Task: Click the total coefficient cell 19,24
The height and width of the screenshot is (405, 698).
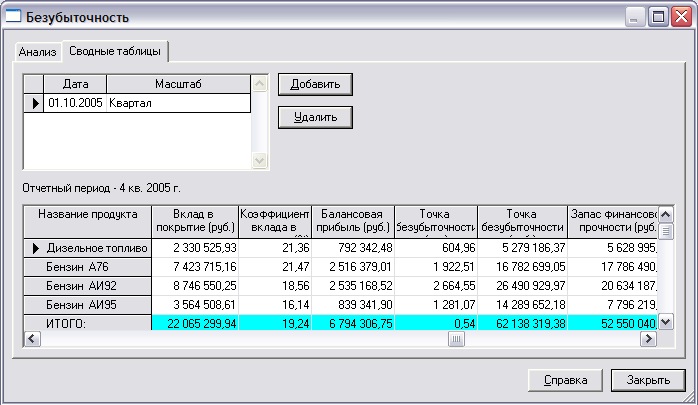Action: [x=275, y=323]
